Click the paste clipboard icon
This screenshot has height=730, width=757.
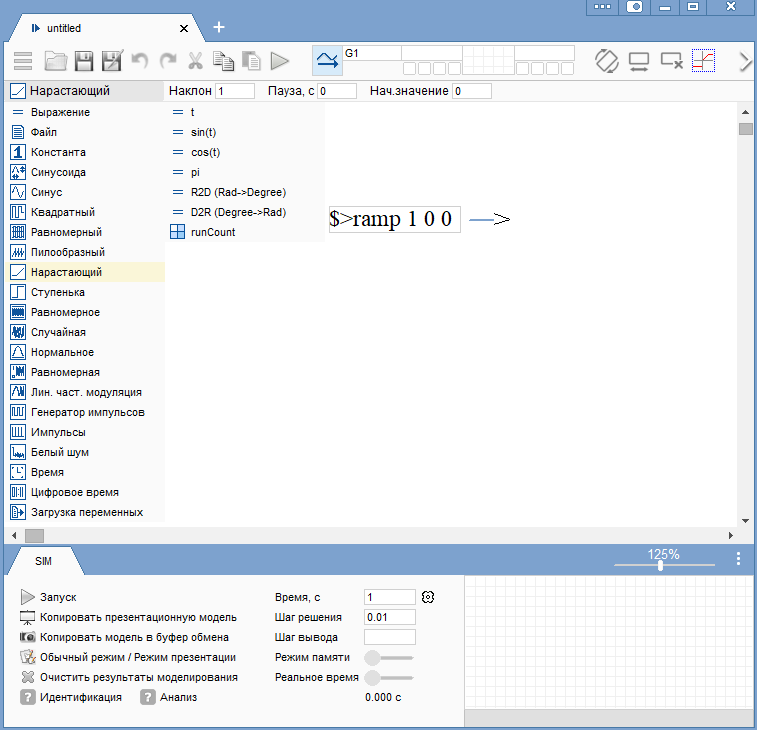[x=251, y=61]
